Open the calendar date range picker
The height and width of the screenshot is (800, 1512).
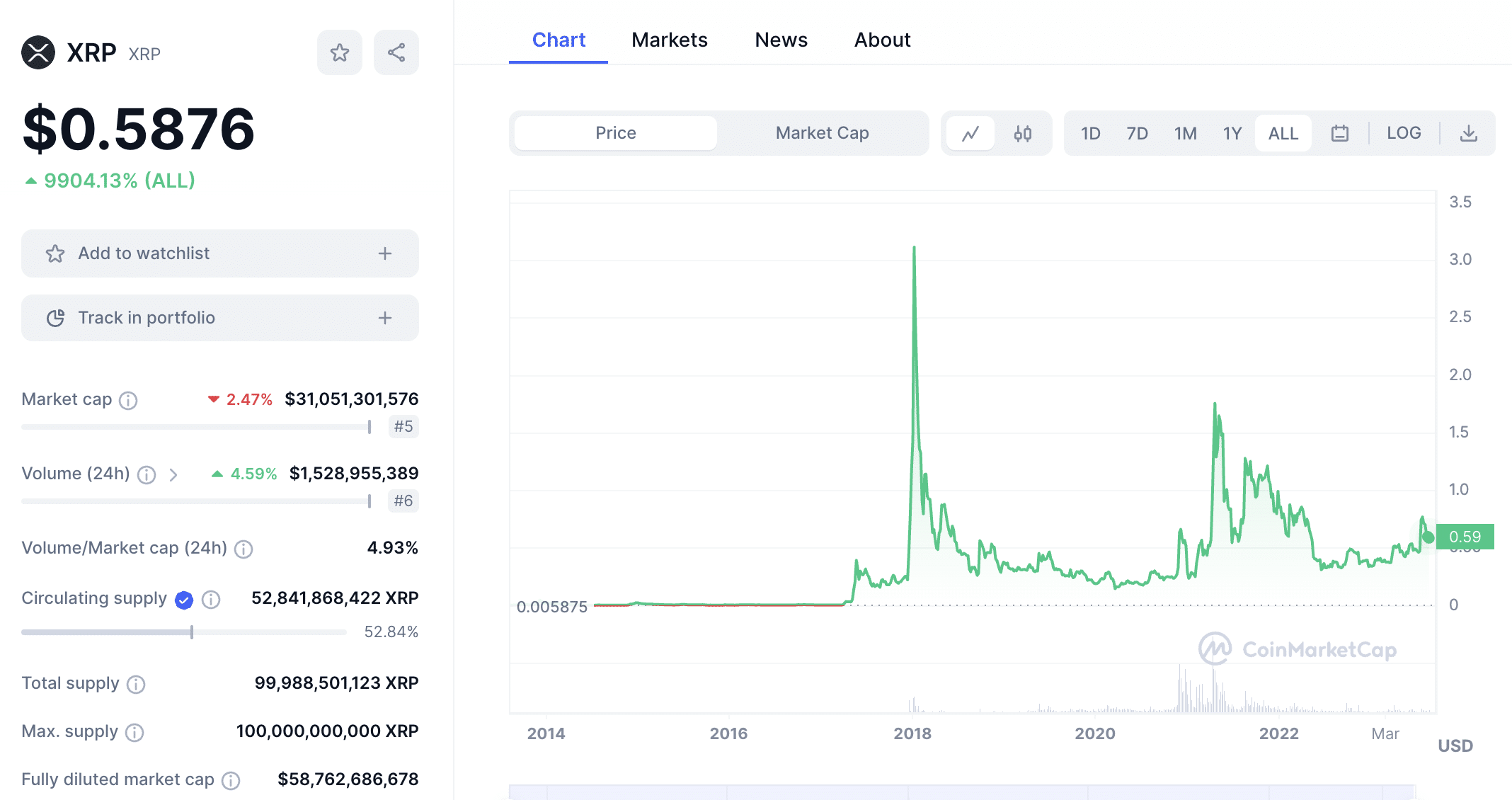pyautogui.click(x=1340, y=133)
